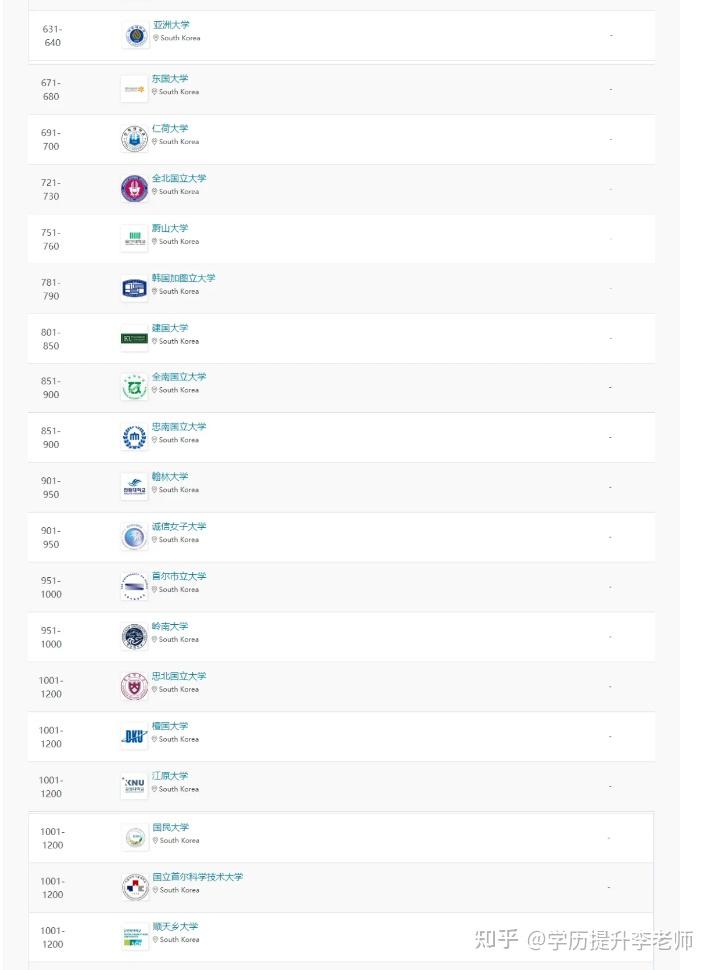This screenshot has width=711, height=970.
Task: Click the 仁荷大学 round crest logo
Action: point(134,139)
